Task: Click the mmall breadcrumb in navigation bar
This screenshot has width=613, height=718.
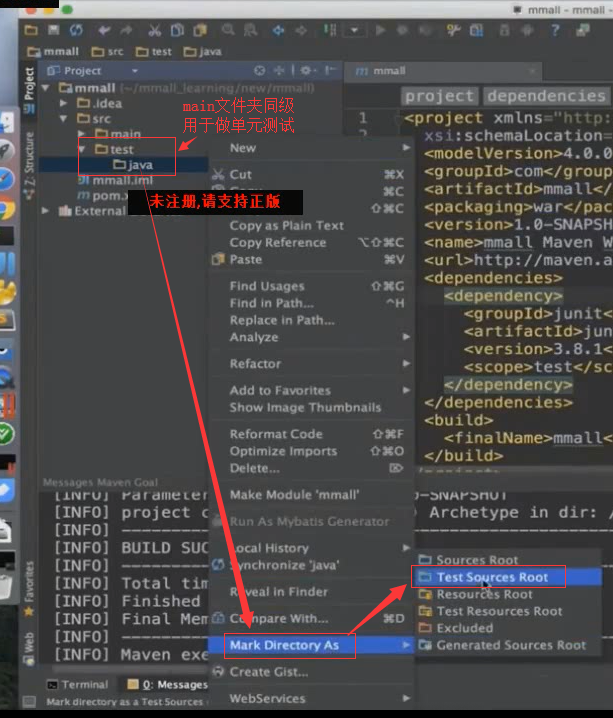Action: tap(53, 52)
